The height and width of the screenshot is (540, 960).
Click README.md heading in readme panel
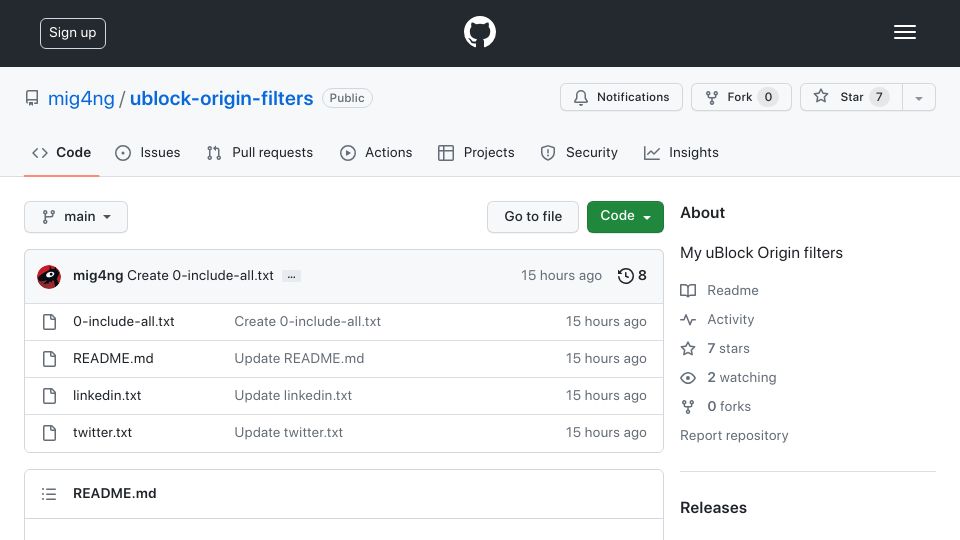pyautogui.click(x=114, y=493)
